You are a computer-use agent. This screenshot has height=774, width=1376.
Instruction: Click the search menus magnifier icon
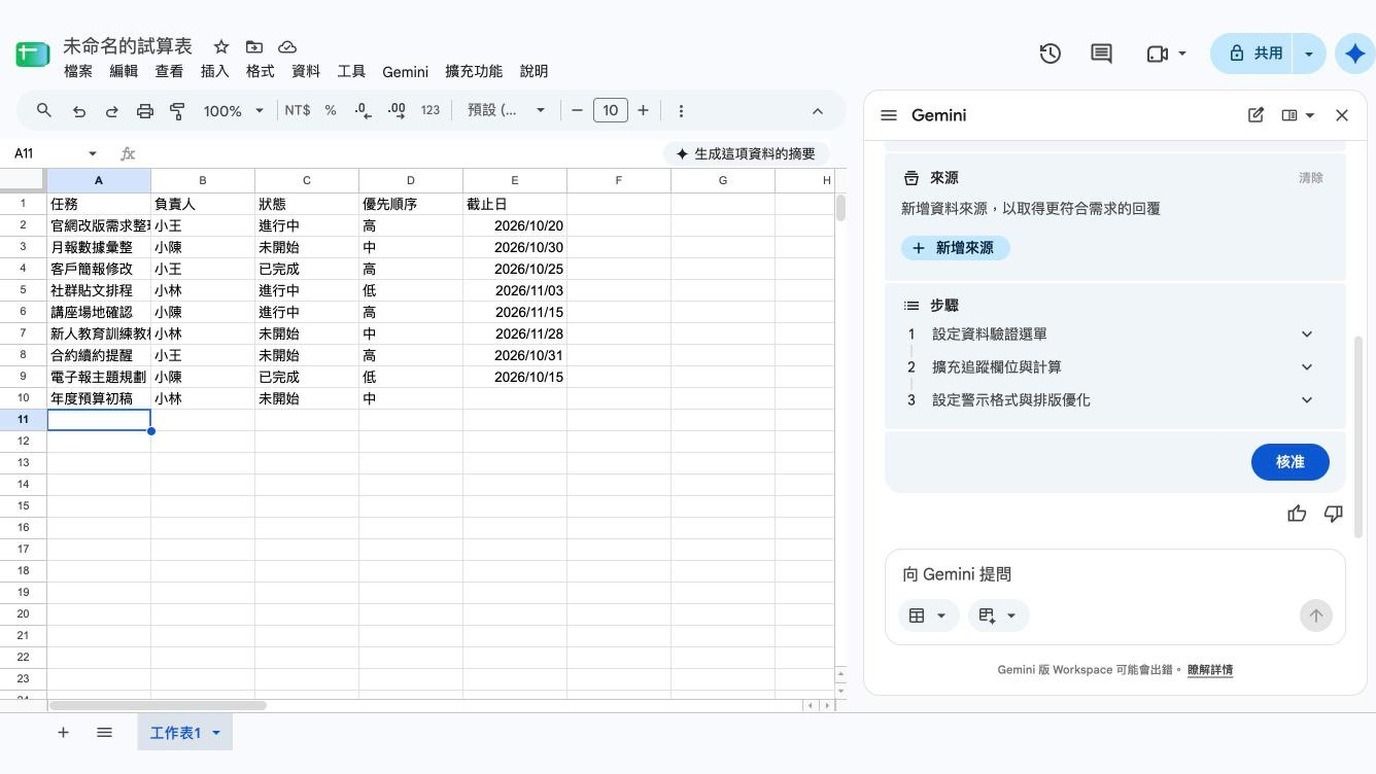pyautogui.click(x=44, y=110)
